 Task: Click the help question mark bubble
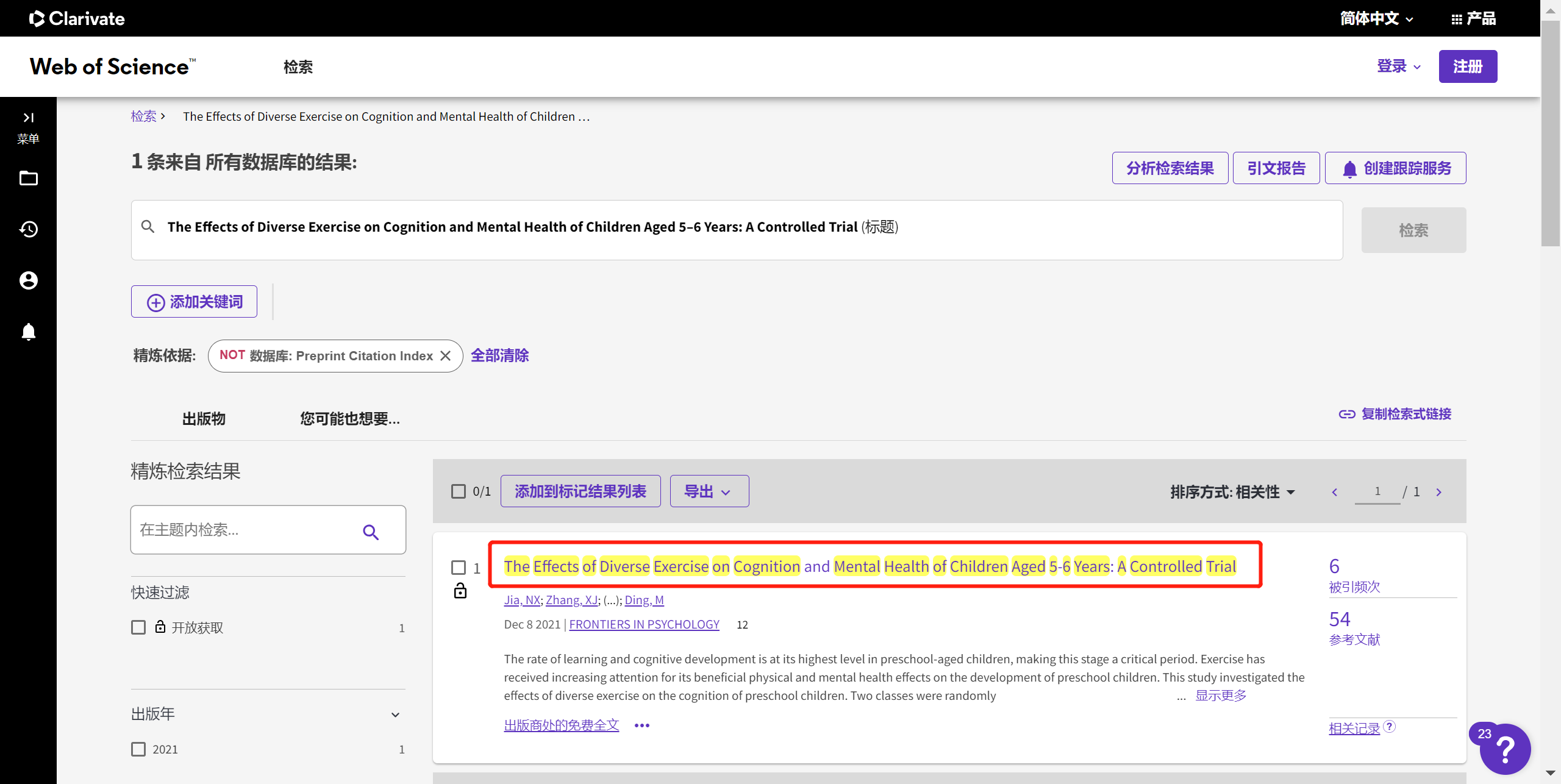click(1506, 749)
